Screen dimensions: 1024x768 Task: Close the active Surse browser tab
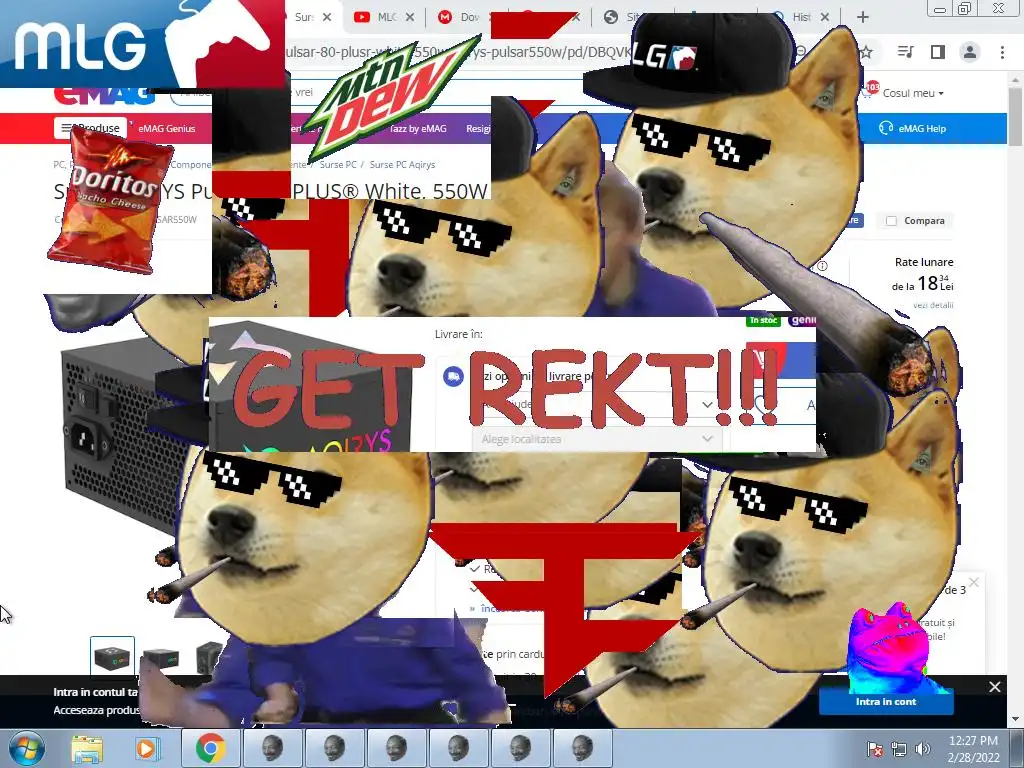point(327,17)
